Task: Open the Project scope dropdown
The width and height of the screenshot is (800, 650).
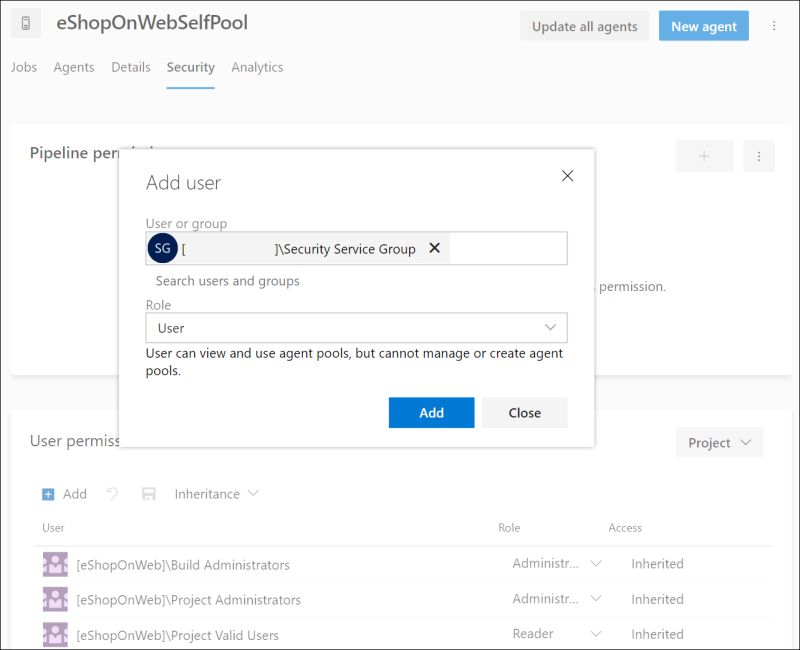Action: pyautogui.click(x=719, y=441)
